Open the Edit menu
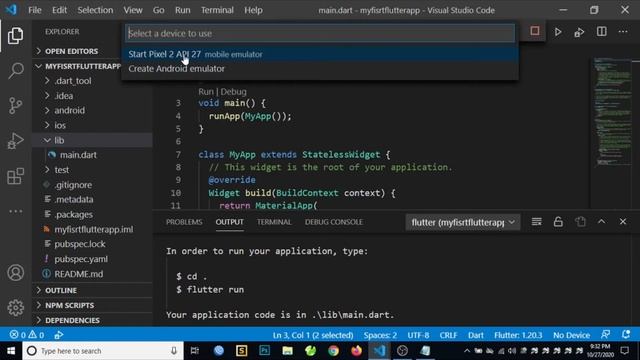 (x=59, y=10)
